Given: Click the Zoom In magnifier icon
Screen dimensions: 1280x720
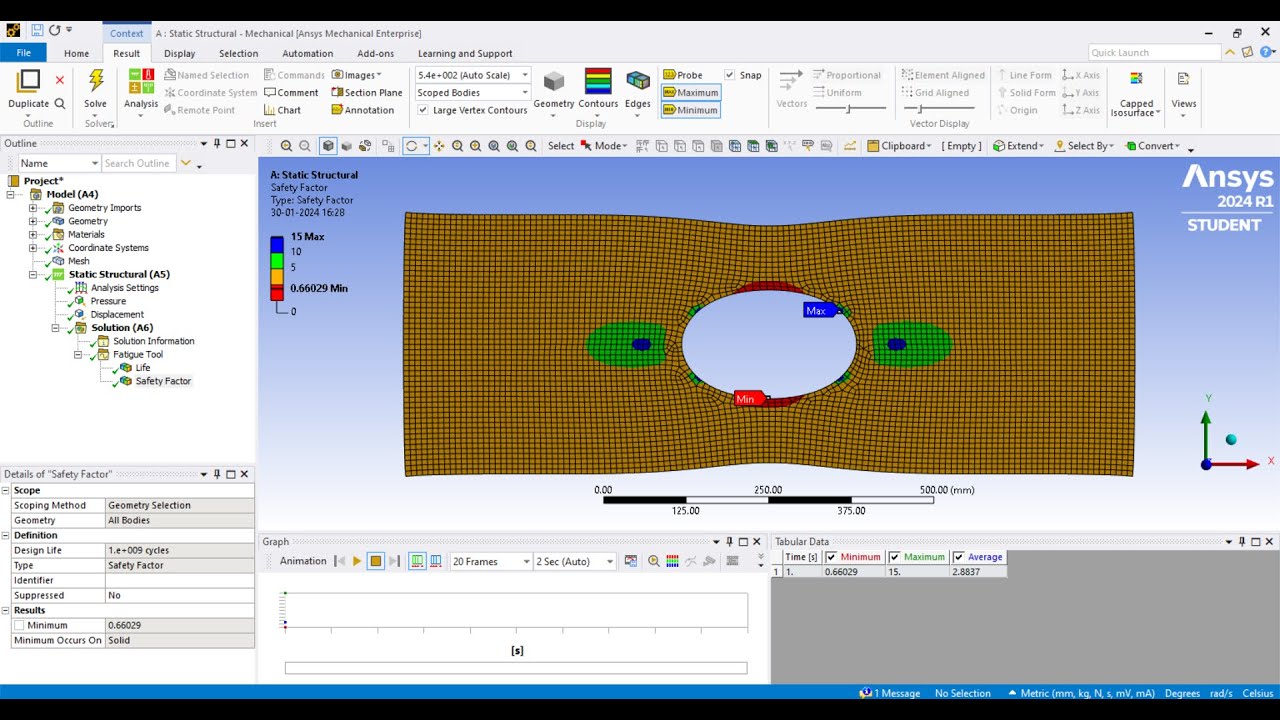Looking at the screenshot, I should [x=286, y=146].
